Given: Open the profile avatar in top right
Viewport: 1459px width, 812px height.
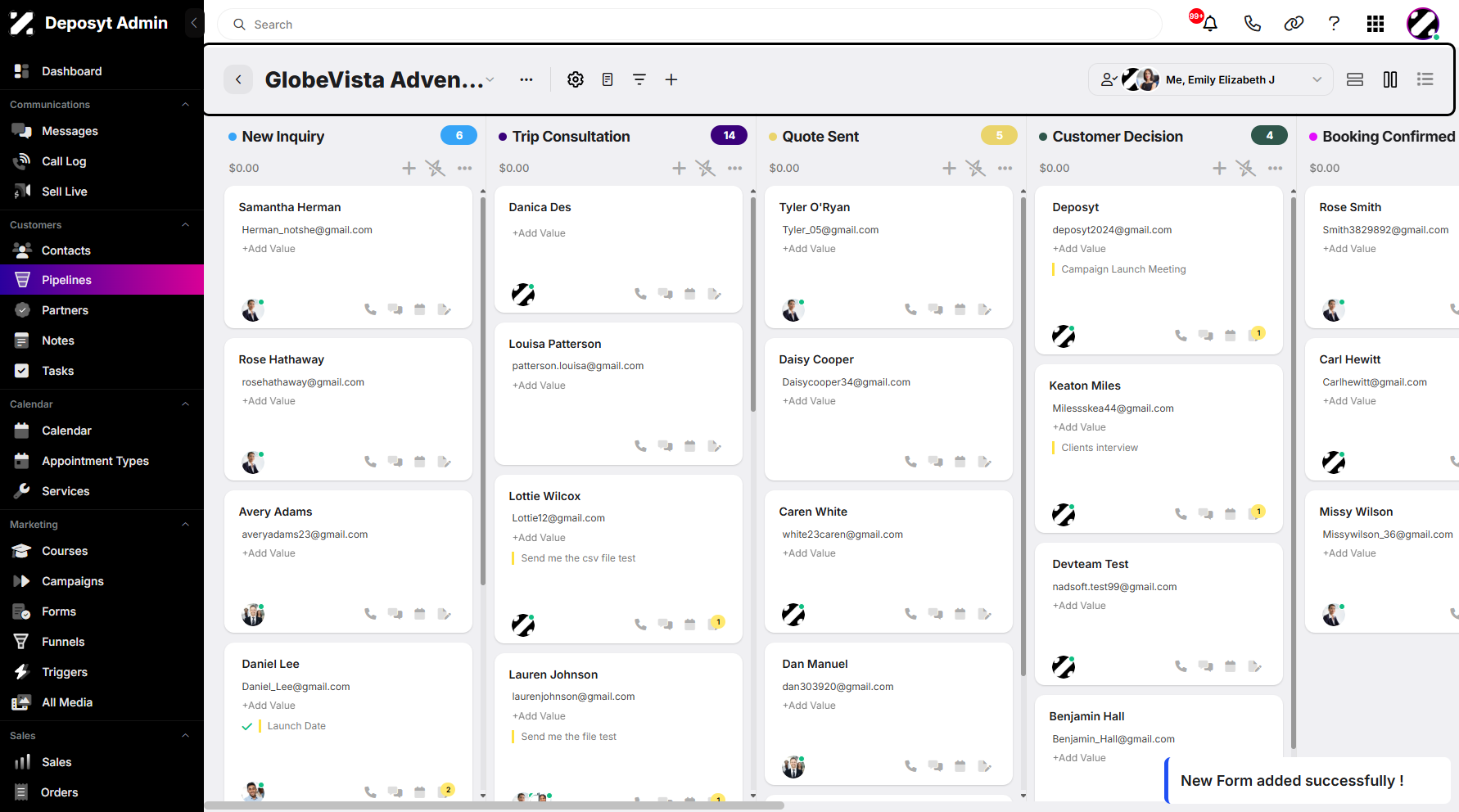Looking at the screenshot, I should click(1423, 24).
